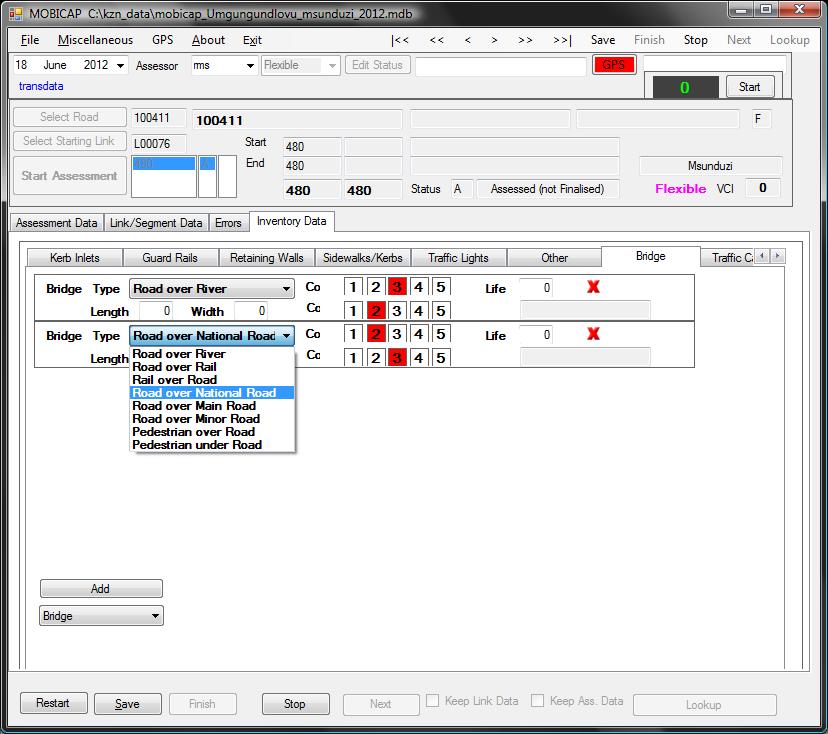Enable the Keep Link Data checkbox
The width and height of the screenshot is (828, 734).
(433, 702)
